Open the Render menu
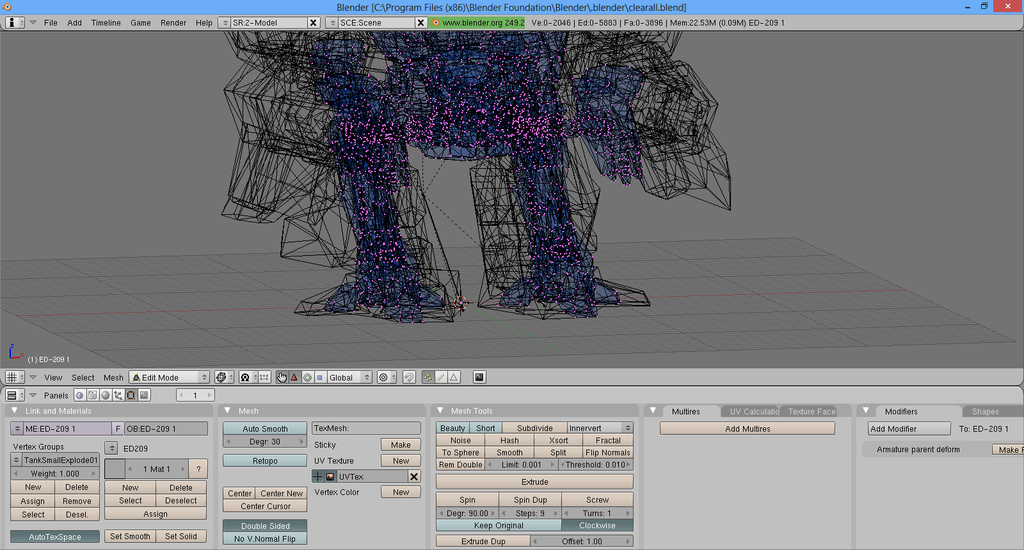 click(173, 22)
